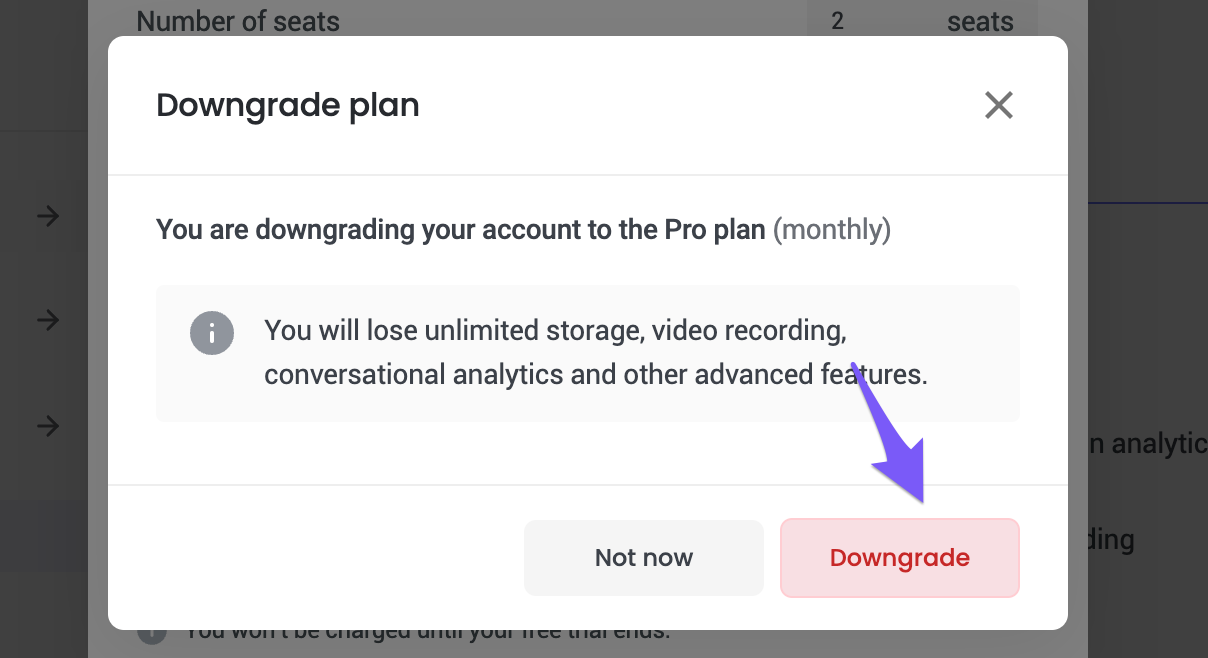Click the 'Downgrade plan' dialog title
Screen dimensions: 1208x658
click(x=288, y=105)
